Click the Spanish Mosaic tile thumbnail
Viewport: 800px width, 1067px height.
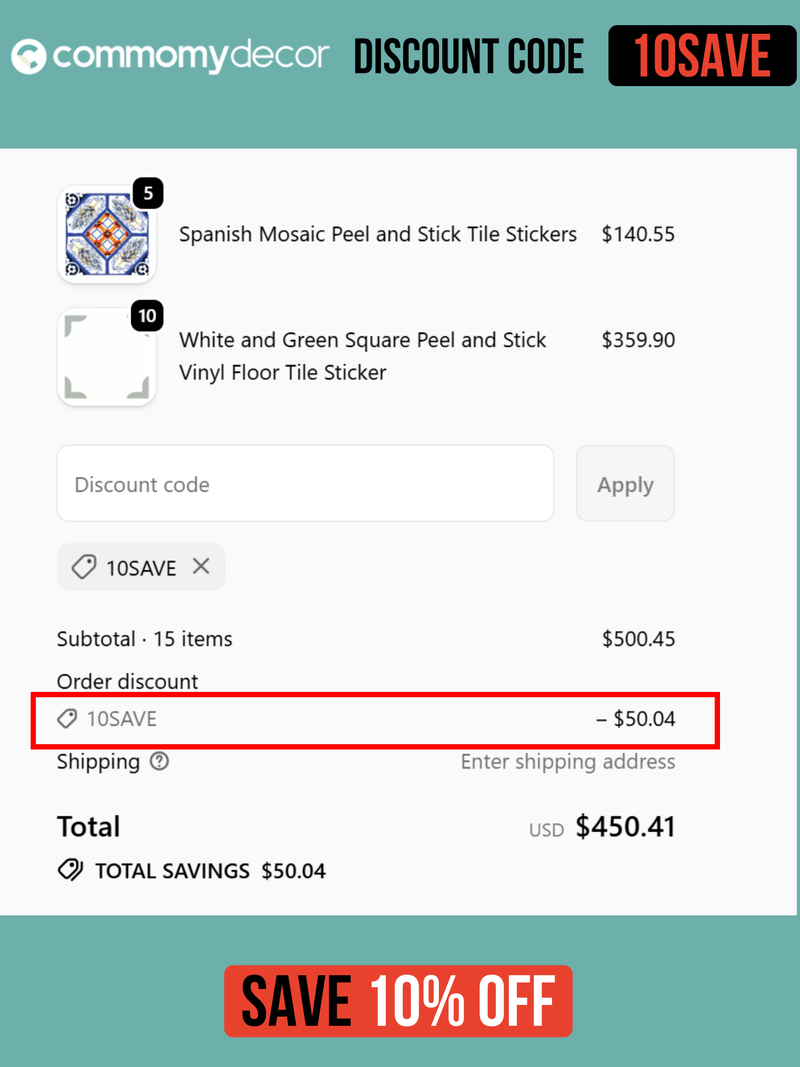tap(107, 233)
